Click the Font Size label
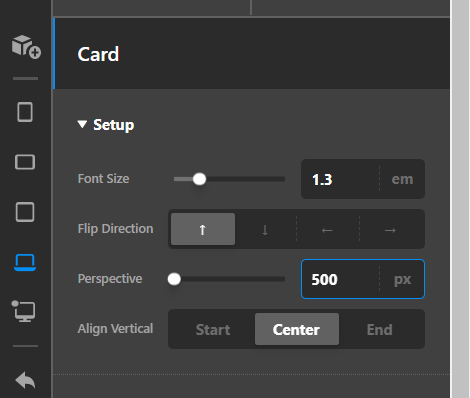This screenshot has width=470, height=398. 103,179
